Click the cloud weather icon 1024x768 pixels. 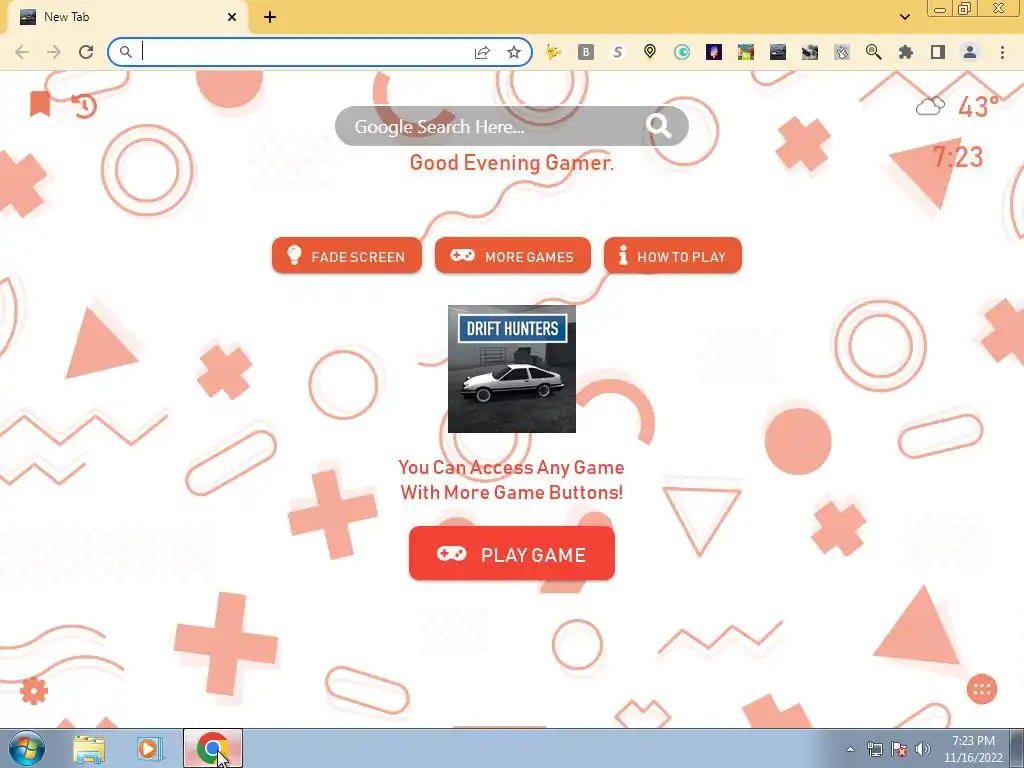point(930,106)
